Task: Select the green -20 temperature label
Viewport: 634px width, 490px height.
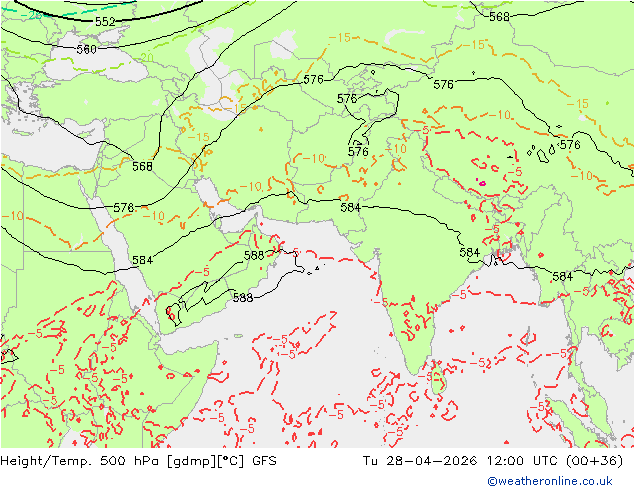Action: (x=145, y=57)
